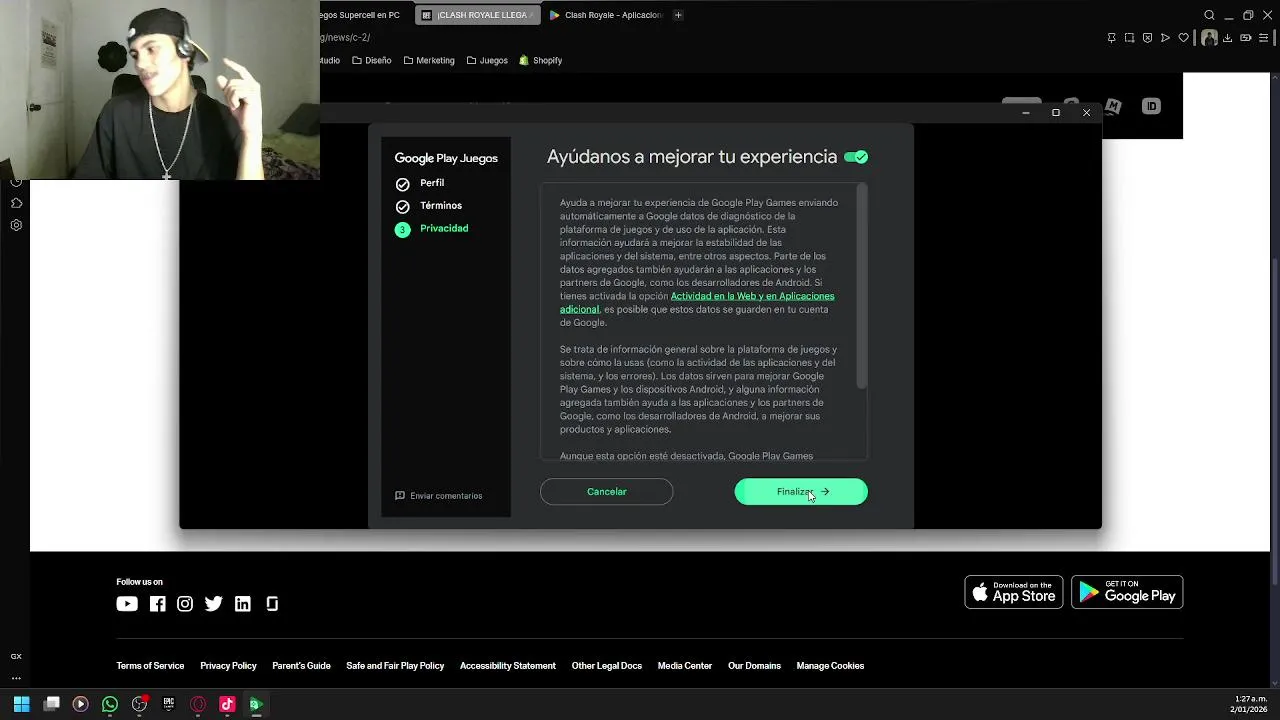Click the battery saver icon in toolbar
Screen dimensions: 1280x720
pyautogui.click(x=1246, y=38)
